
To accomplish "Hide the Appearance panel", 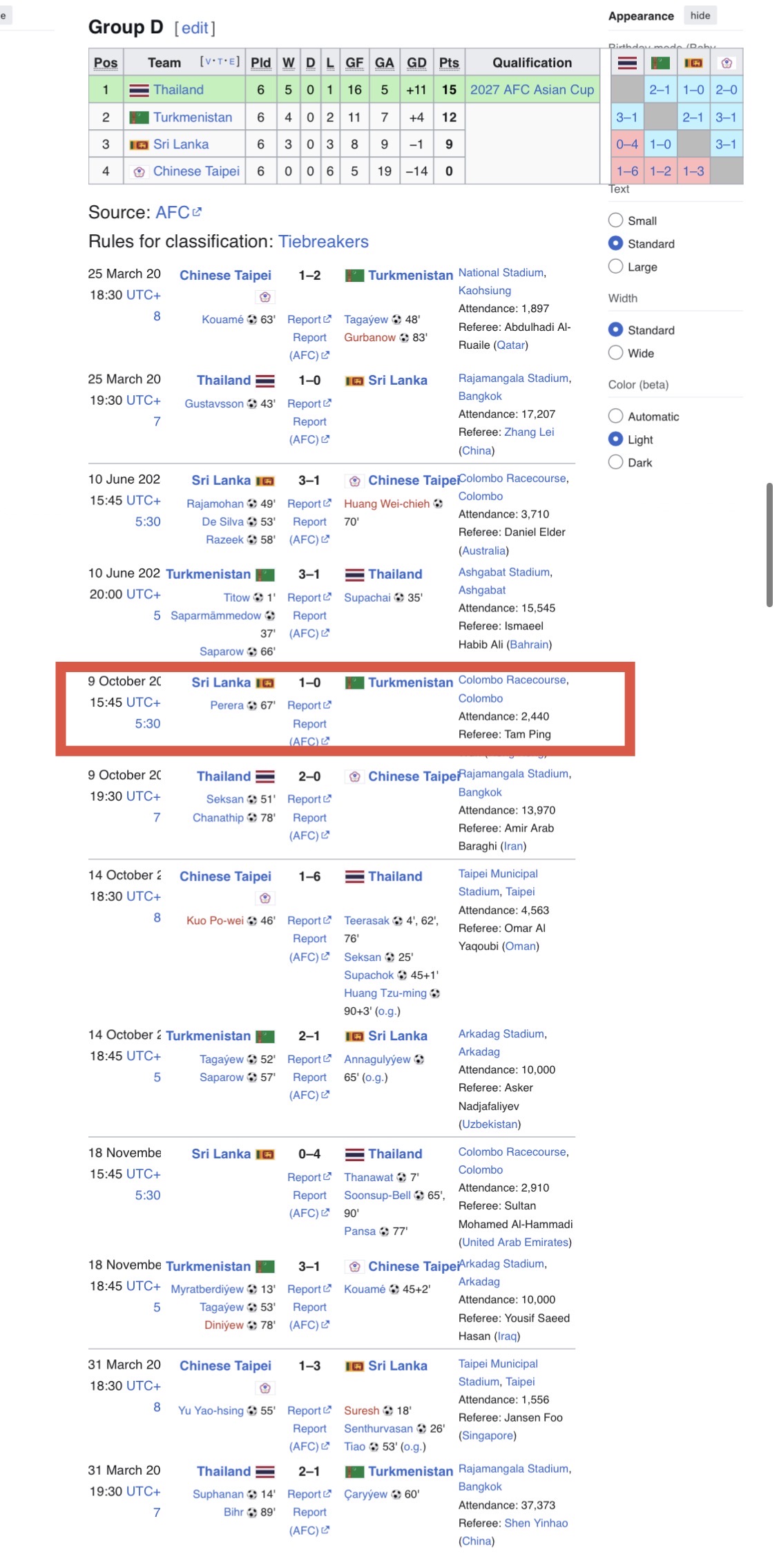I will tap(700, 16).
